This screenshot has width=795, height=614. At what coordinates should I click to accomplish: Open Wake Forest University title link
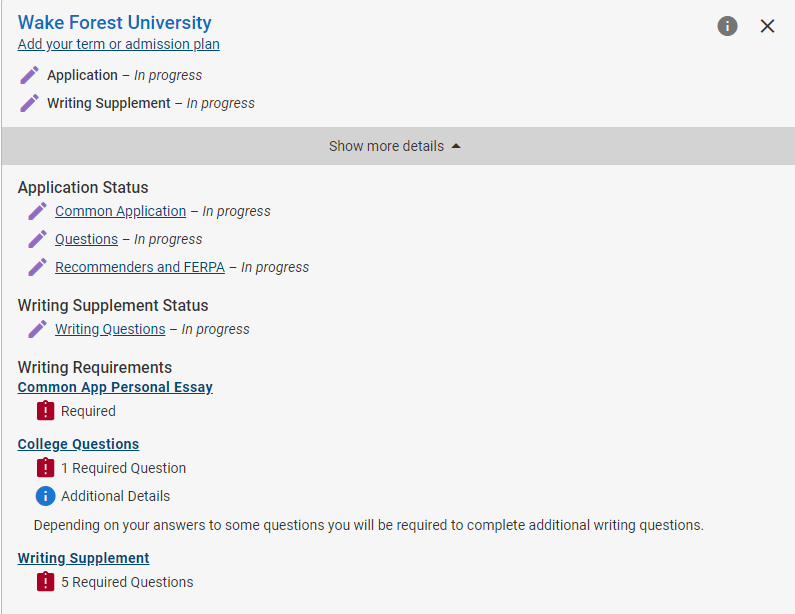(x=115, y=22)
